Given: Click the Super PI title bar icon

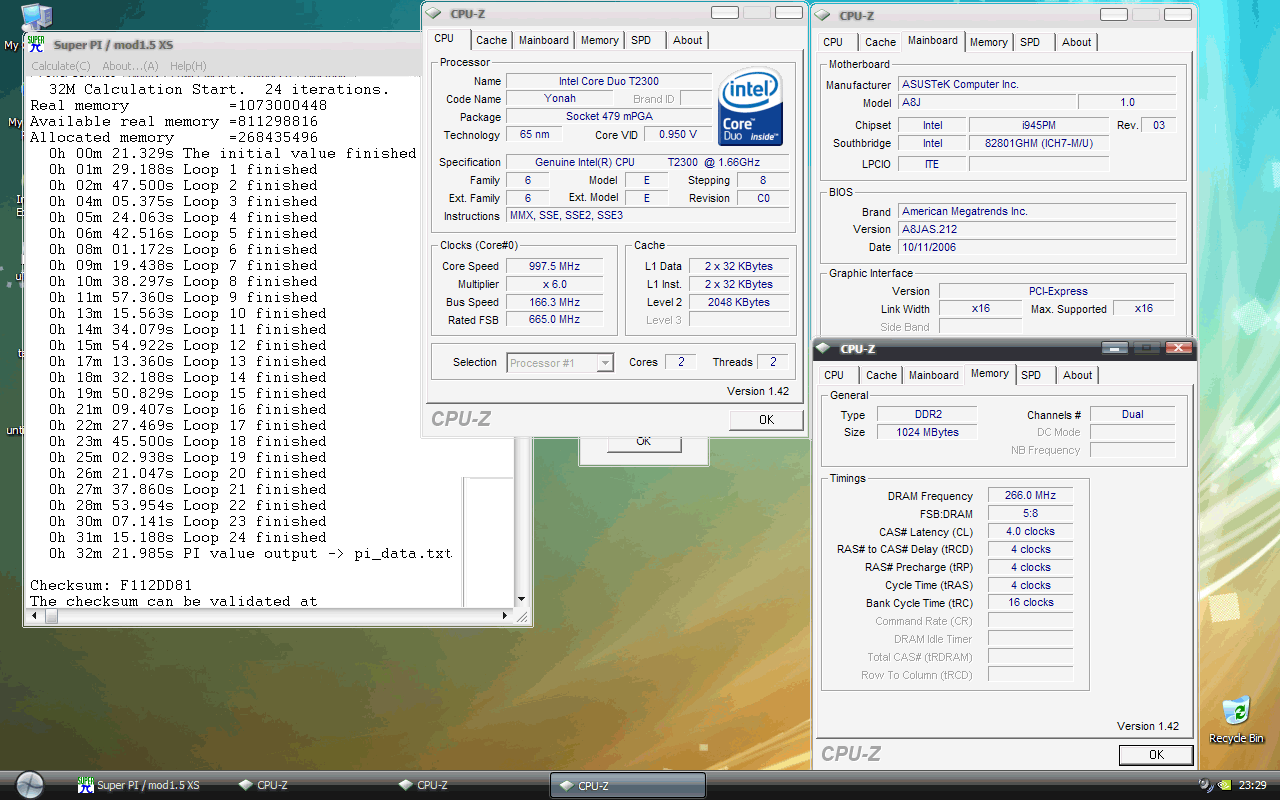Looking at the screenshot, I should coord(37,44).
